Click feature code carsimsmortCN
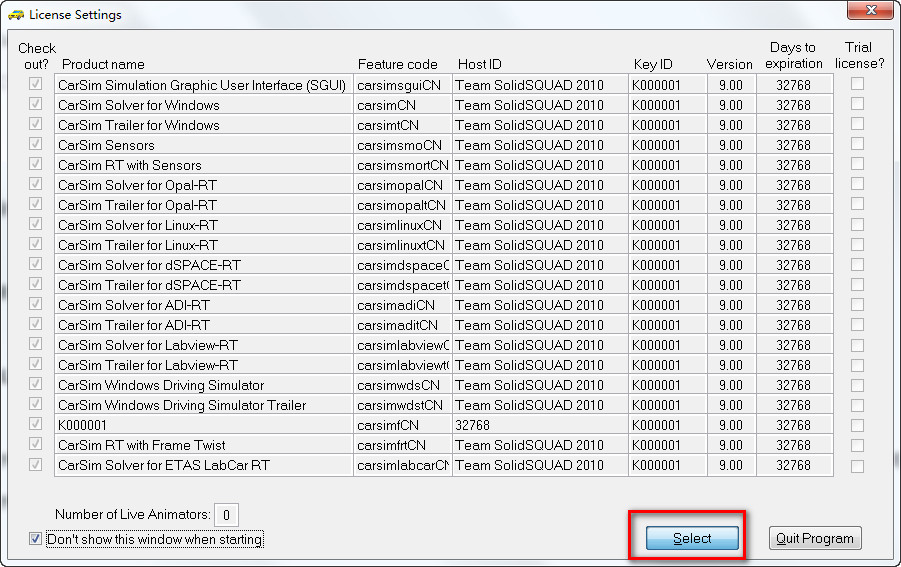 point(403,165)
